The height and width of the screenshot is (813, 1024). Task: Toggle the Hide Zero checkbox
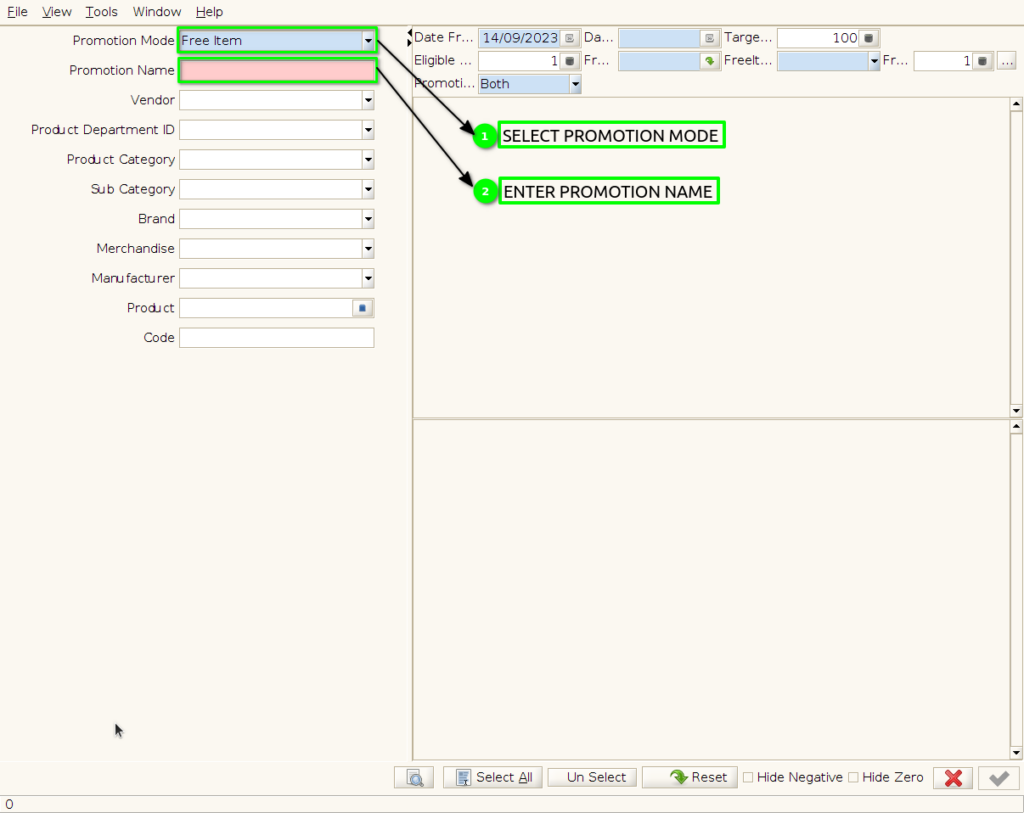(853, 777)
